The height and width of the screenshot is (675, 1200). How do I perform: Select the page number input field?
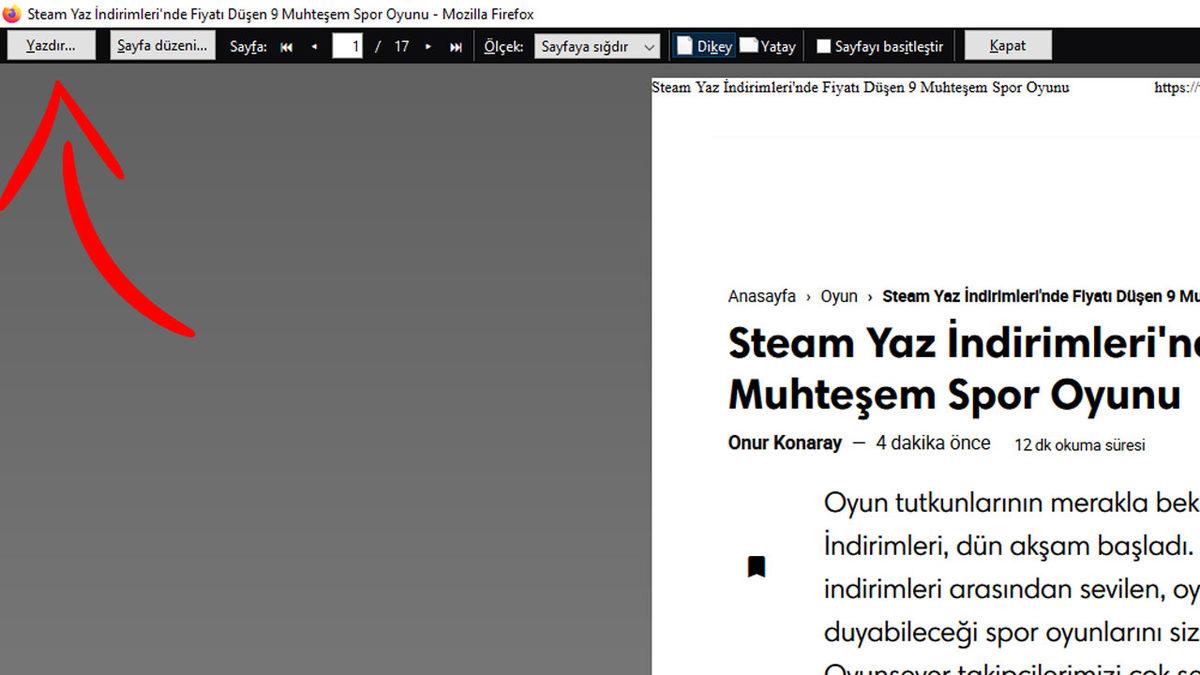click(347, 45)
